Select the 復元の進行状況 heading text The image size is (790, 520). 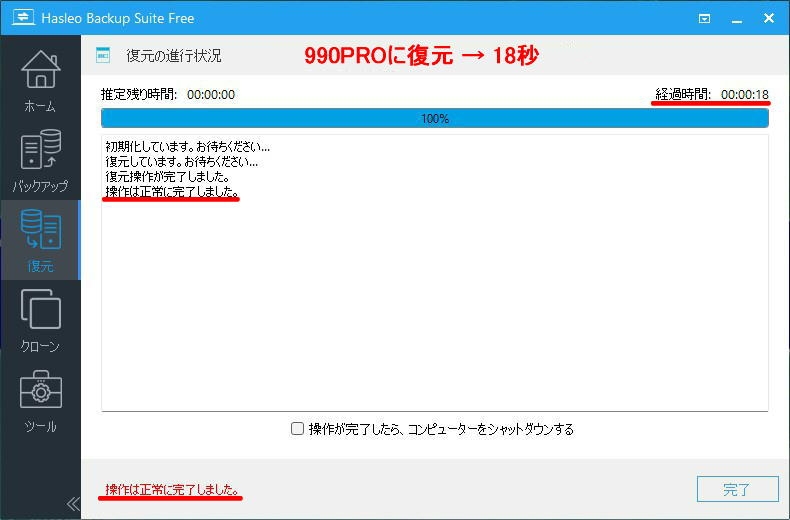tap(174, 55)
